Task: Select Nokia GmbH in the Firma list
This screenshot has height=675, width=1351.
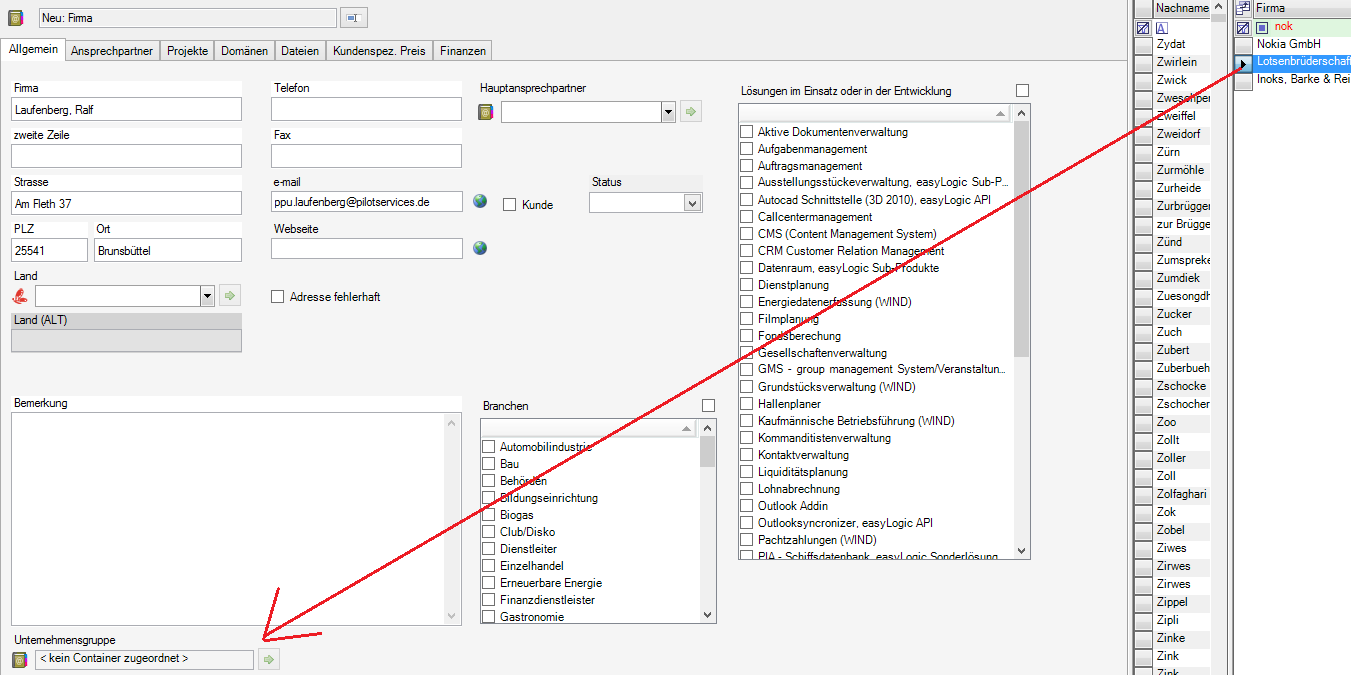Action: (x=1292, y=45)
